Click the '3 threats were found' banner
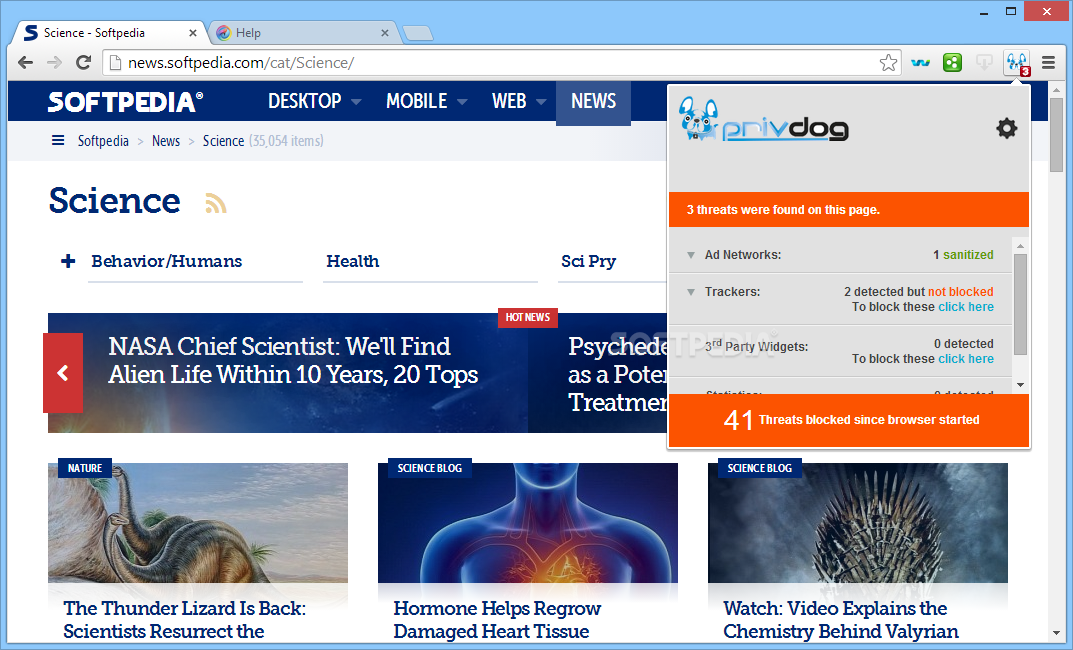This screenshot has width=1073, height=650. click(x=849, y=209)
